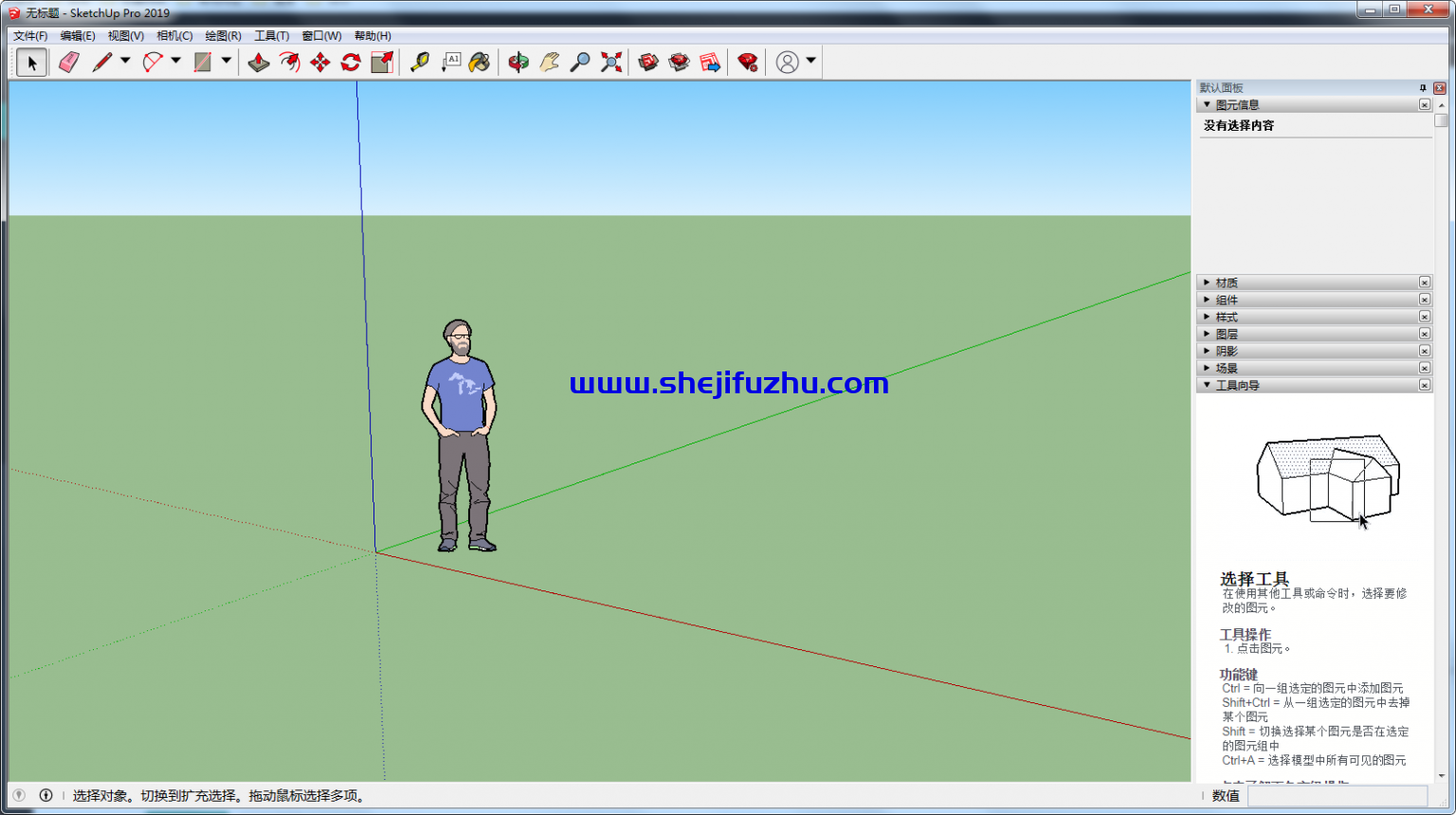This screenshot has width=1456, height=815.
Task: Activate the Paint Bucket tool
Action: pos(480,63)
